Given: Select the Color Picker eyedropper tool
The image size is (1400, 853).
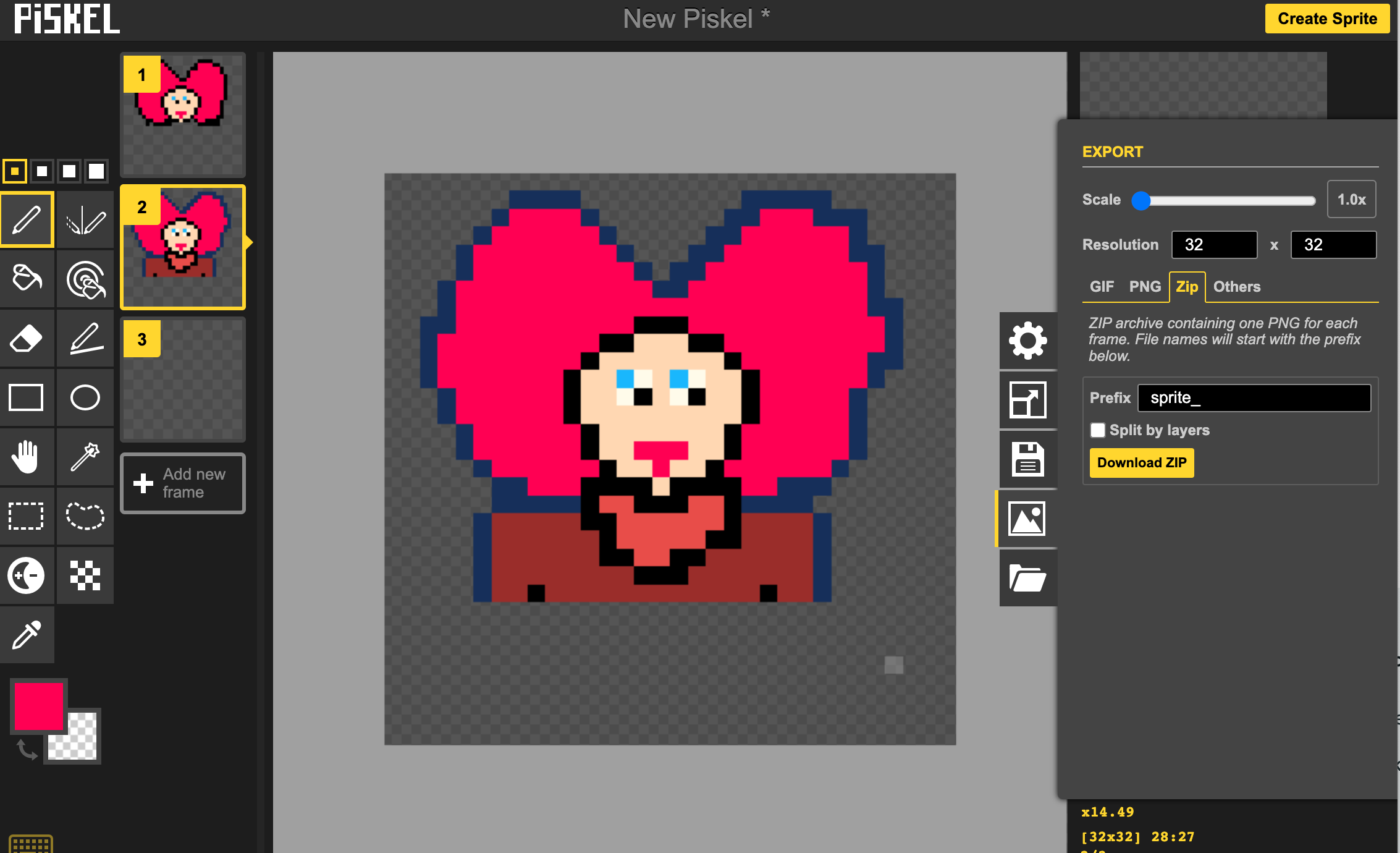Looking at the screenshot, I should click(x=27, y=635).
